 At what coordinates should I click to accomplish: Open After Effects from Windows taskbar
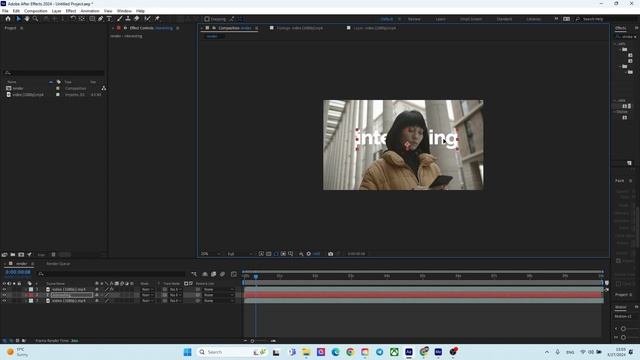click(409, 352)
